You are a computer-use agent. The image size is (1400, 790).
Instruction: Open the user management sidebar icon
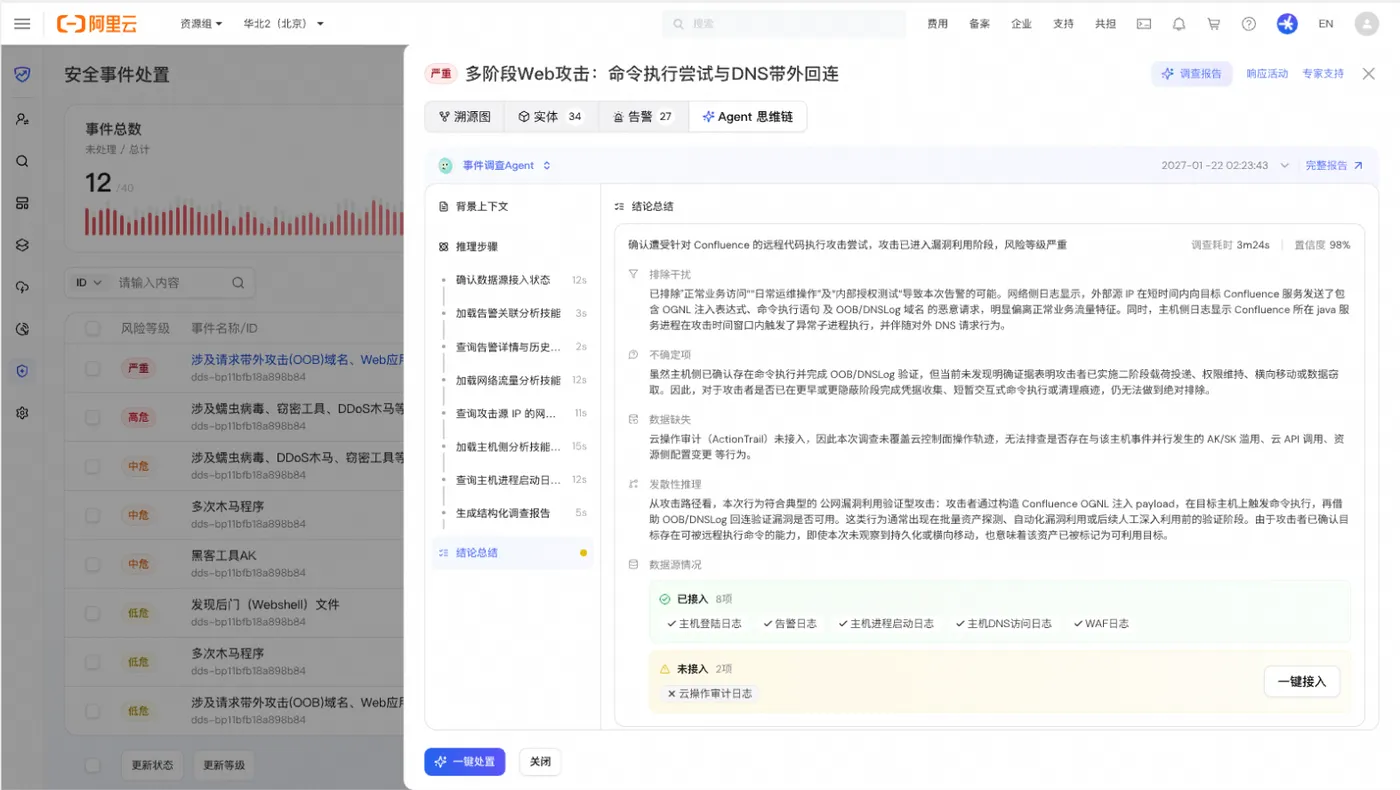coord(22,119)
